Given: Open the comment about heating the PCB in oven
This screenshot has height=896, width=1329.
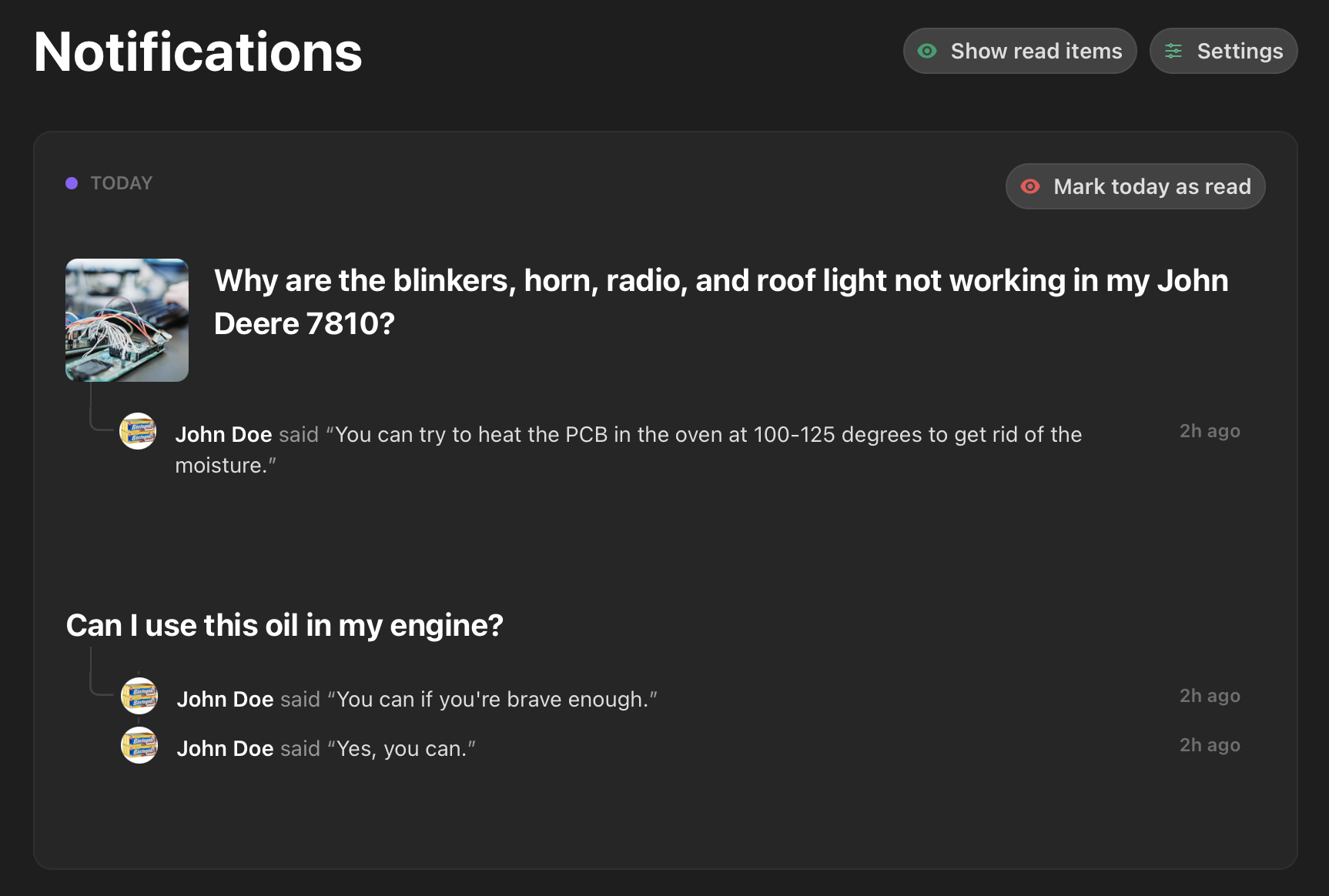Looking at the screenshot, I should pos(628,450).
